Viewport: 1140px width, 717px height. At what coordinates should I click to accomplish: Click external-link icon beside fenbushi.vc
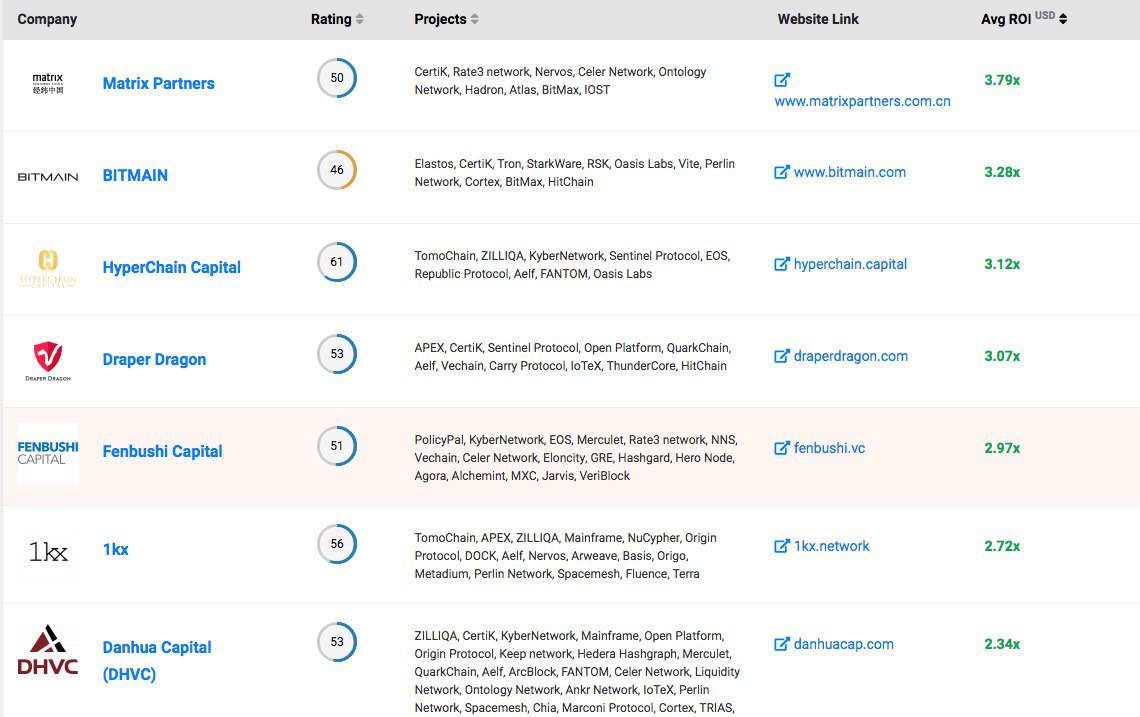[x=782, y=448]
